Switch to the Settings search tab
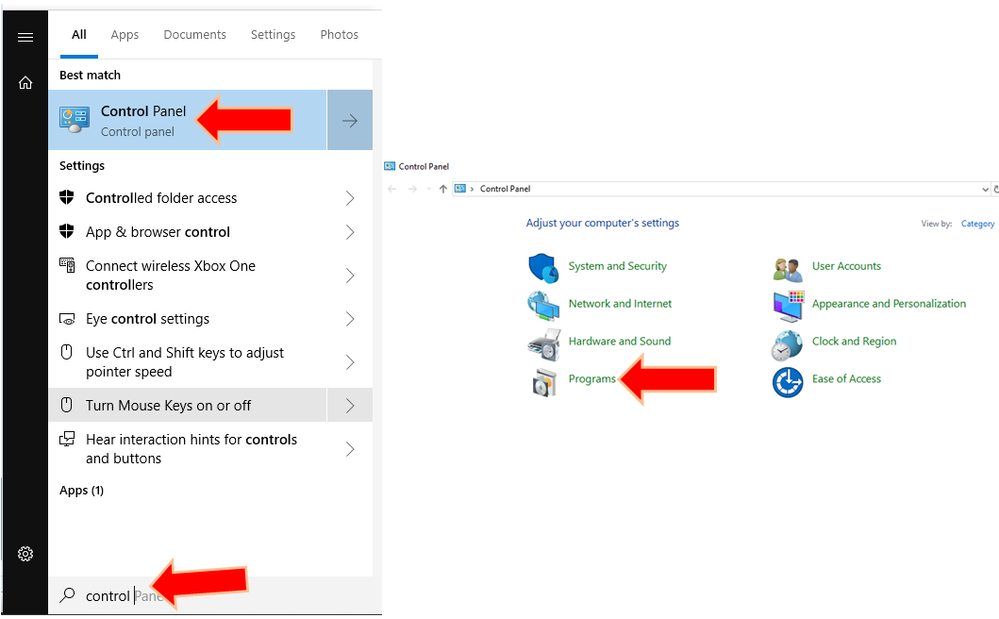Image resolution: width=999 pixels, height=619 pixels. [x=273, y=35]
